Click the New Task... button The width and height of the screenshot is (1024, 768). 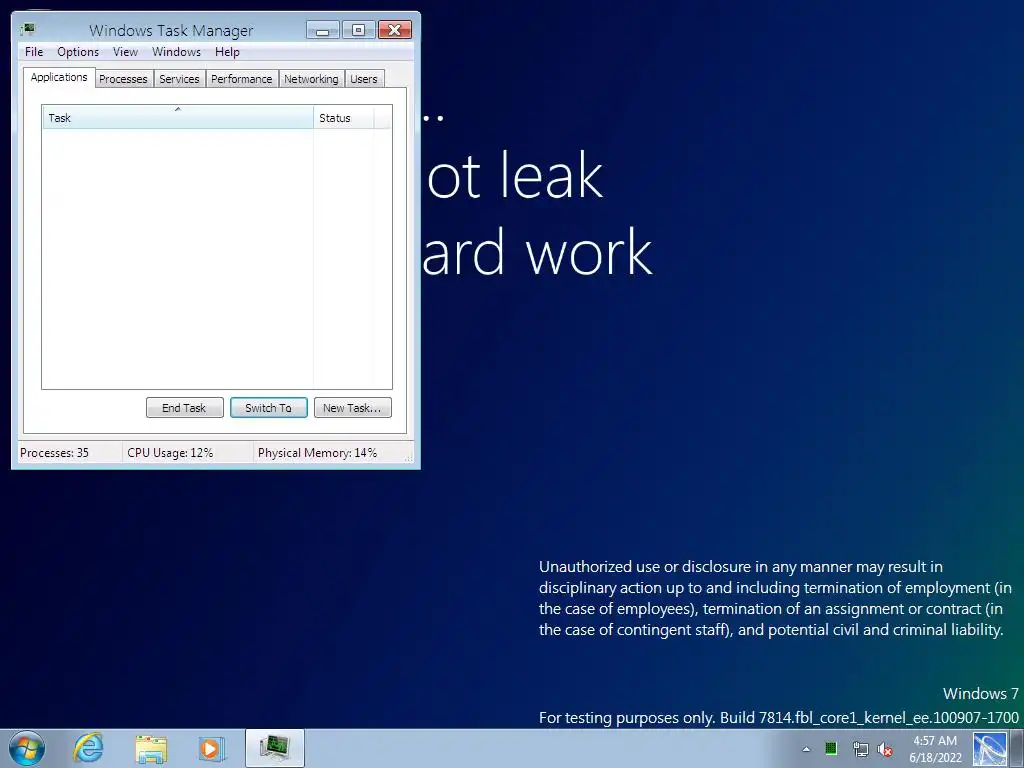[353, 408]
